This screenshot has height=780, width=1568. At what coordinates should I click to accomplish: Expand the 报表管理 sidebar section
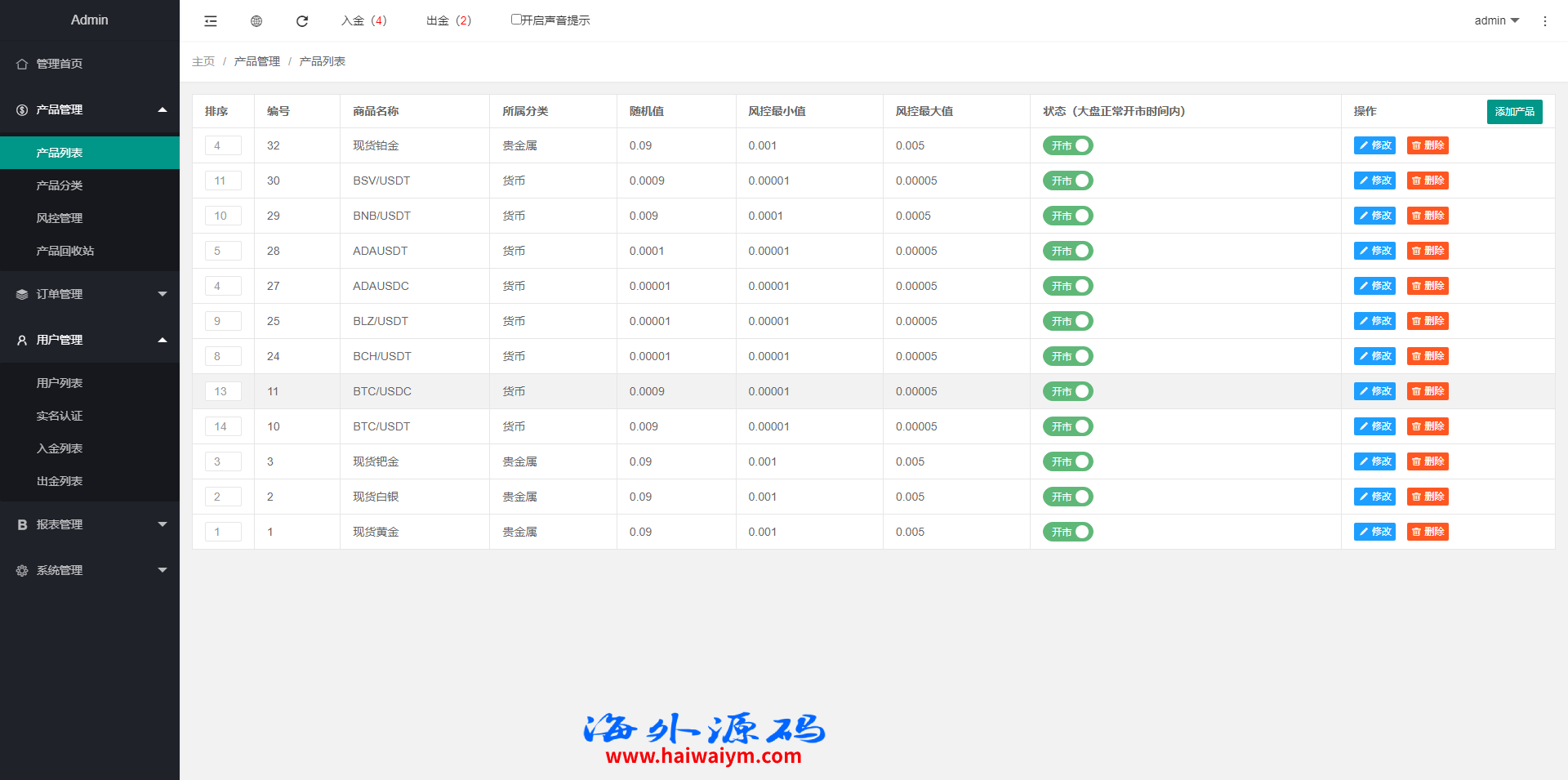click(x=90, y=524)
